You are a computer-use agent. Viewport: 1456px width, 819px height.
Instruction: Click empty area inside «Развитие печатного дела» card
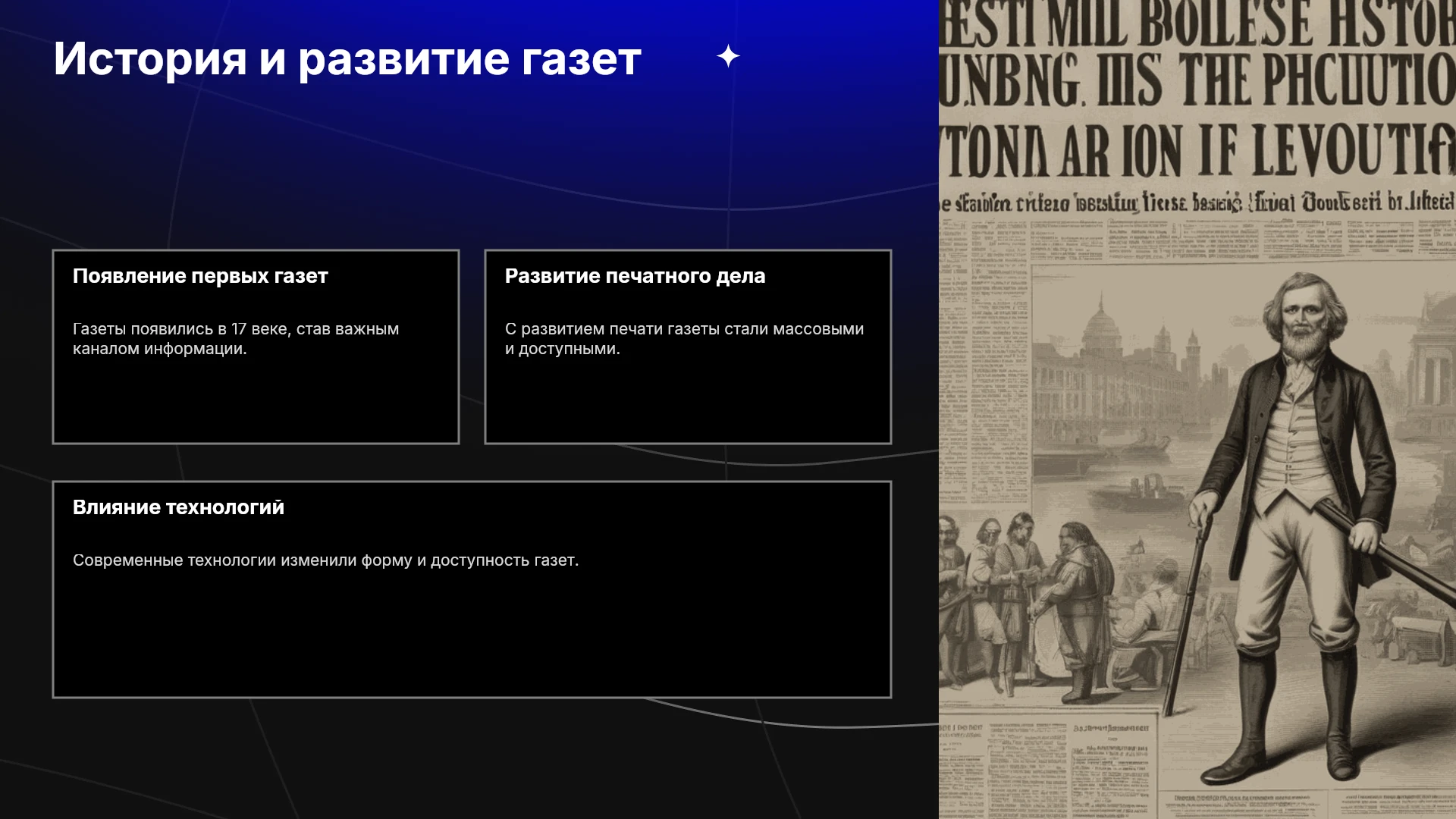click(x=688, y=402)
